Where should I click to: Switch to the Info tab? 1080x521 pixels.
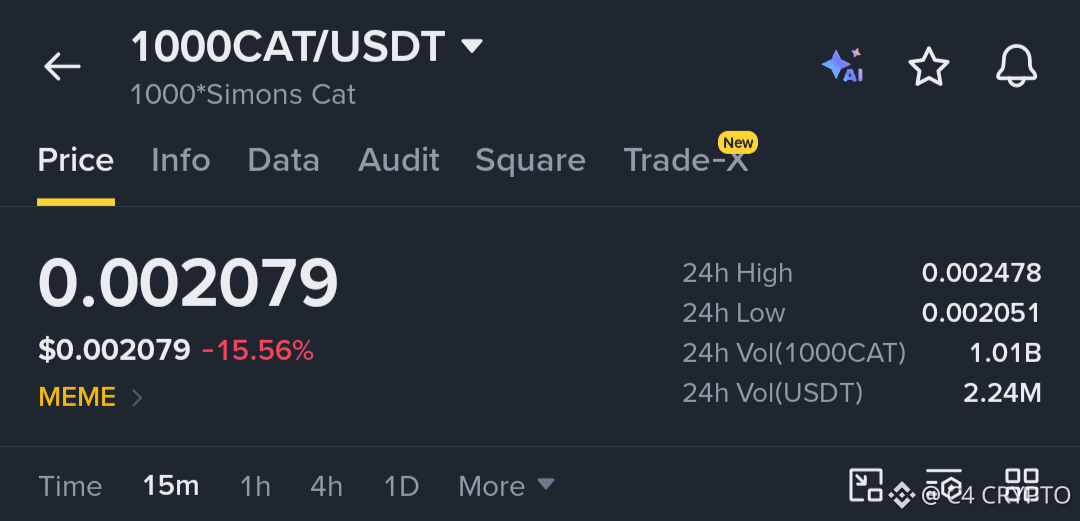click(x=180, y=160)
